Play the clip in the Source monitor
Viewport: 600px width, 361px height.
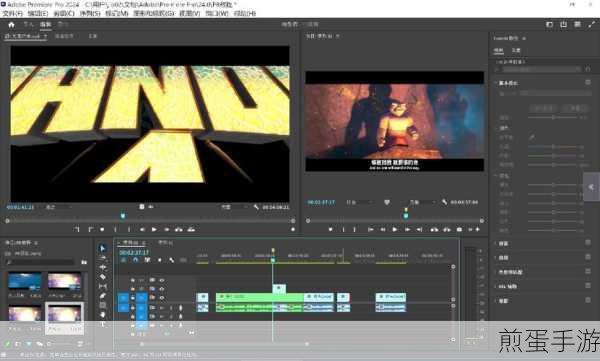coord(154,229)
